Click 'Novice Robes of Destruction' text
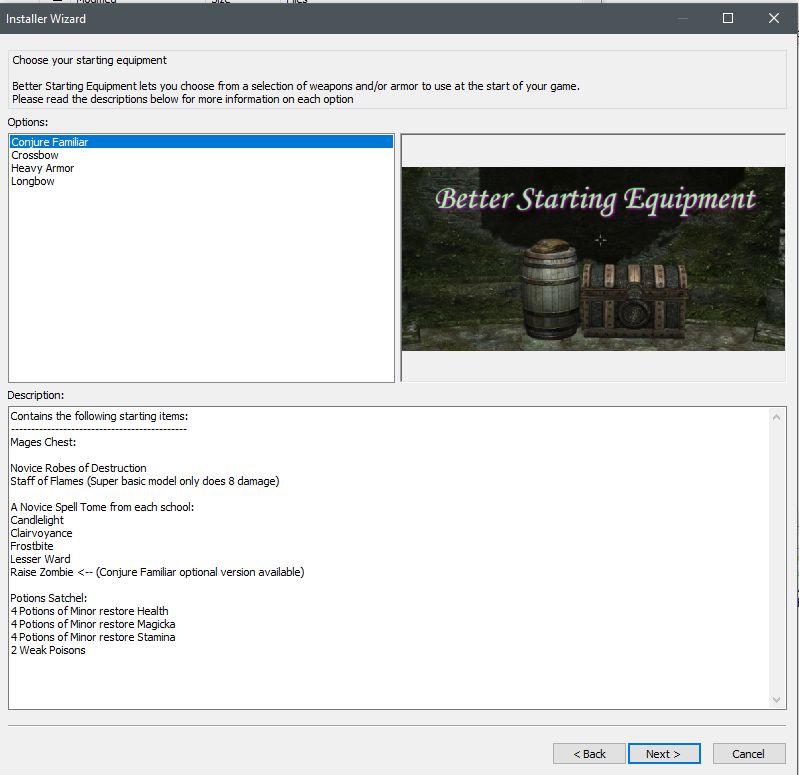This screenshot has width=799, height=775. [78, 468]
